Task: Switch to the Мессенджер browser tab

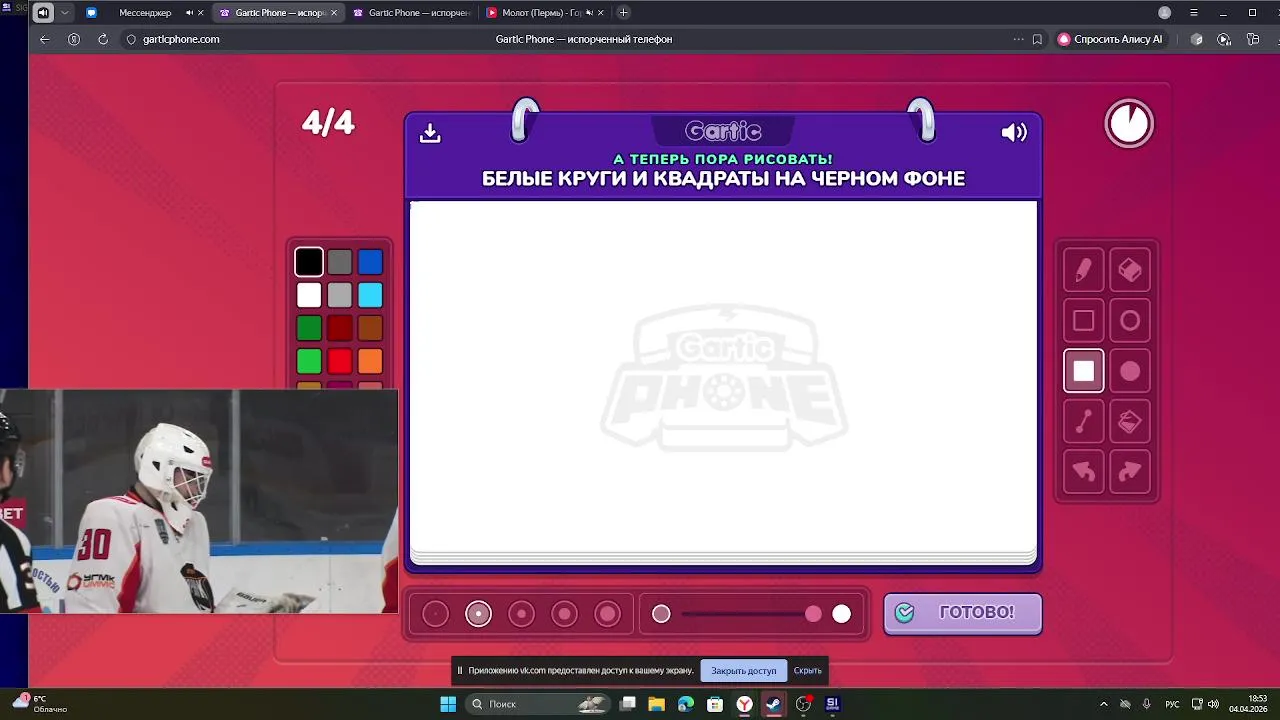Action: click(145, 13)
